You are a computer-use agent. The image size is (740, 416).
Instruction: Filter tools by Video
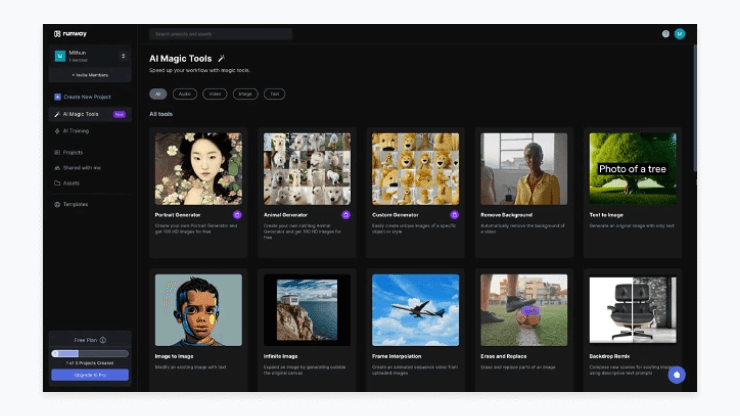[x=215, y=94]
